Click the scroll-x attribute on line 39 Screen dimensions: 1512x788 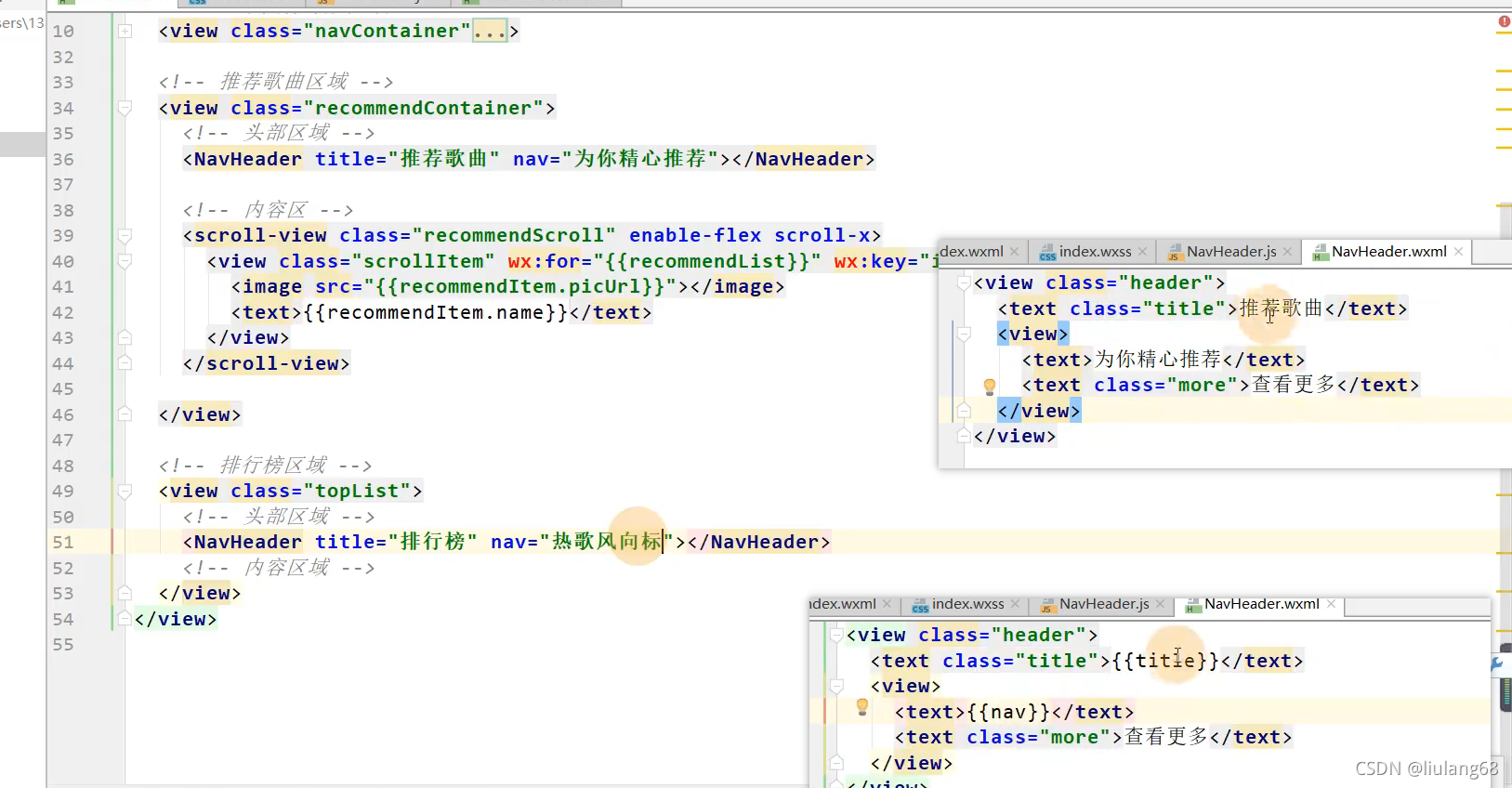tap(822, 236)
